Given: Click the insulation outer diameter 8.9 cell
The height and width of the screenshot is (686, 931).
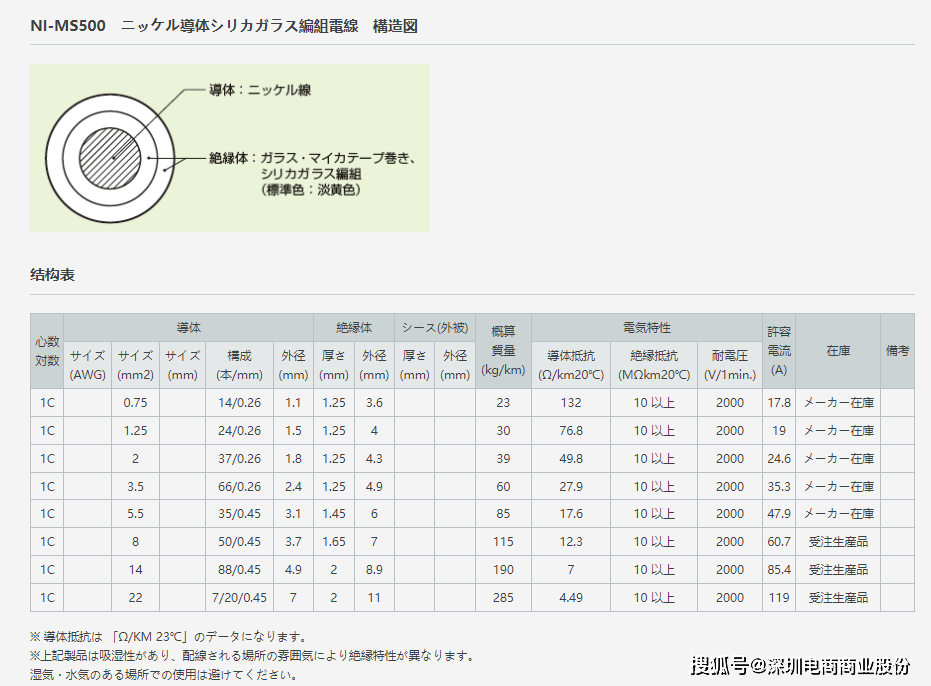Looking at the screenshot, I should pos(374,570).
